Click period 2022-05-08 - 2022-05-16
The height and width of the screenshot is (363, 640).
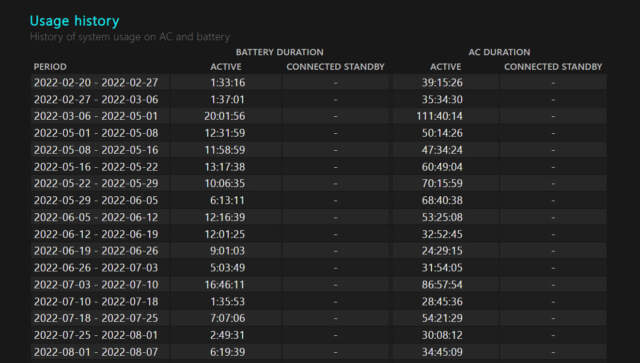pyautogui.click(x=96, y=150)
